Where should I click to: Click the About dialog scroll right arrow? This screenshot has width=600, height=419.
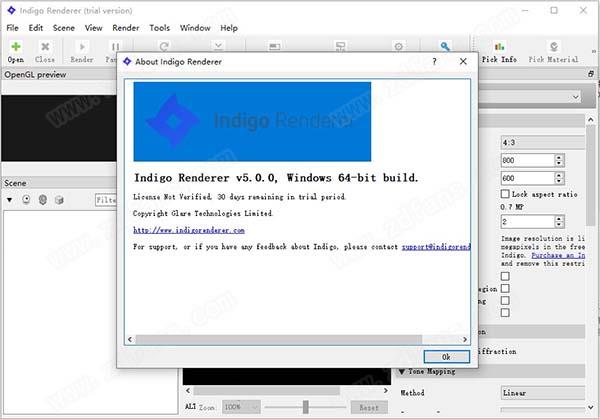(x=465, y=339)
